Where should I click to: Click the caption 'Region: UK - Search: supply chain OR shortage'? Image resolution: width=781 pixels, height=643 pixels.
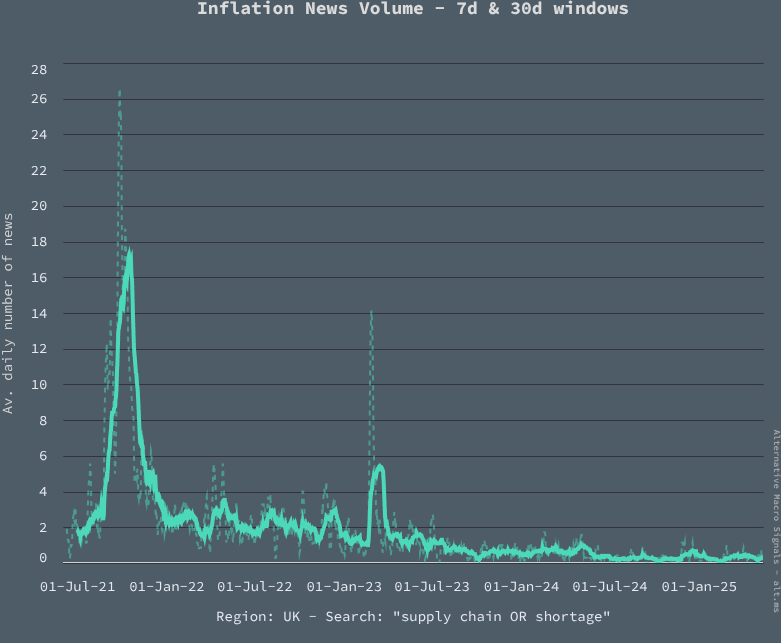tap(413, 617)
